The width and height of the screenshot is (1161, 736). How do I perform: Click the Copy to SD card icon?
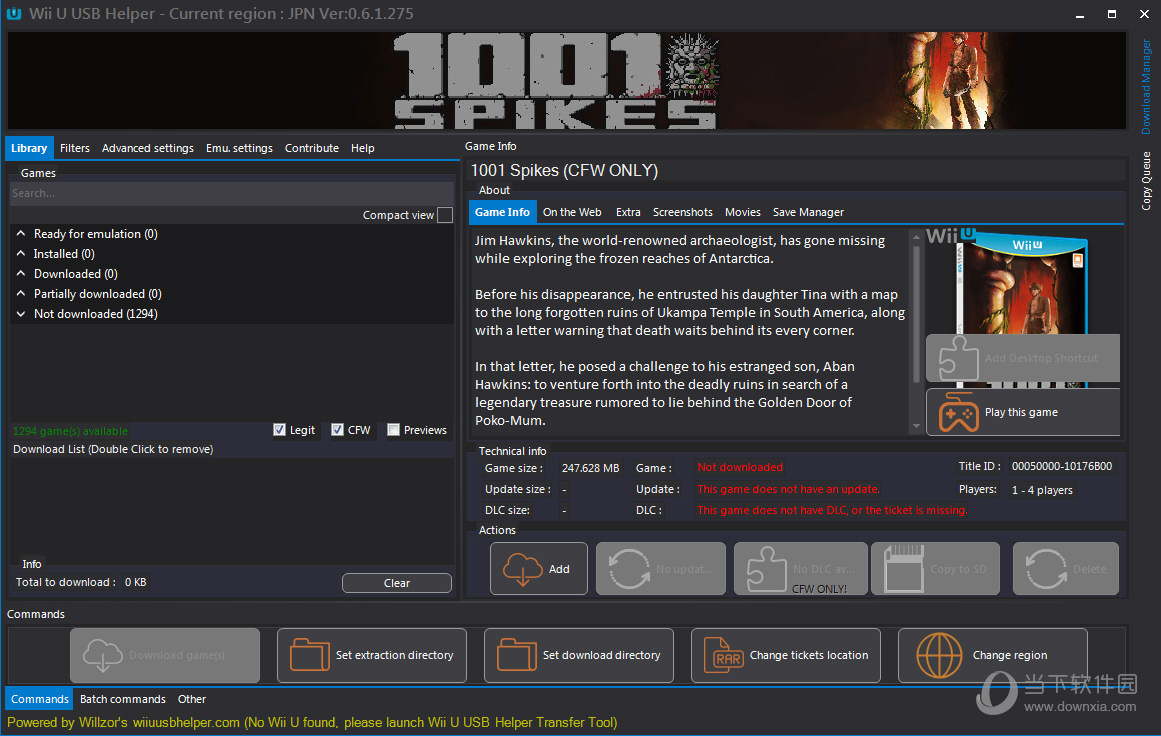[904, 569]
